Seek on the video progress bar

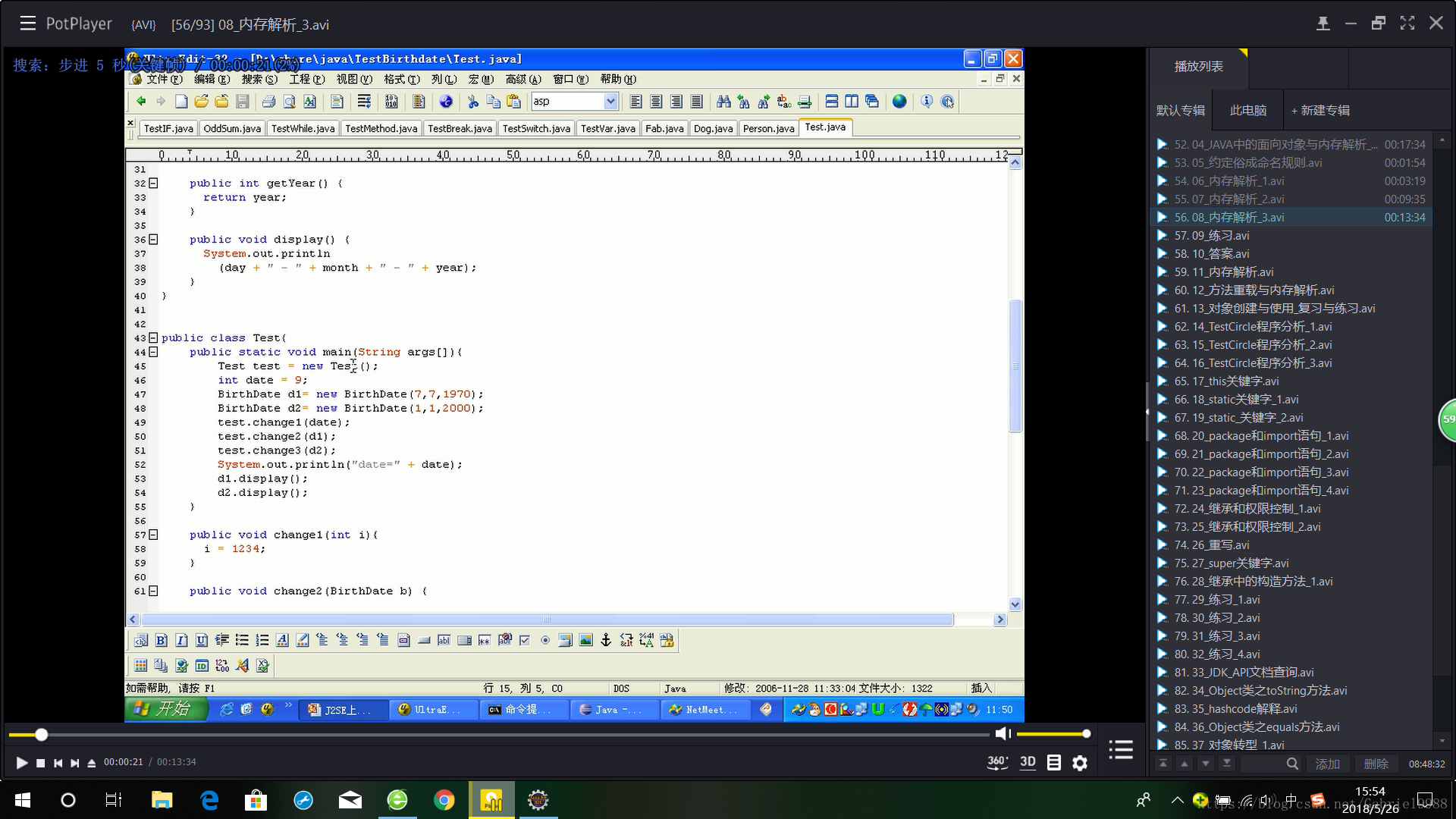(499, 734)
